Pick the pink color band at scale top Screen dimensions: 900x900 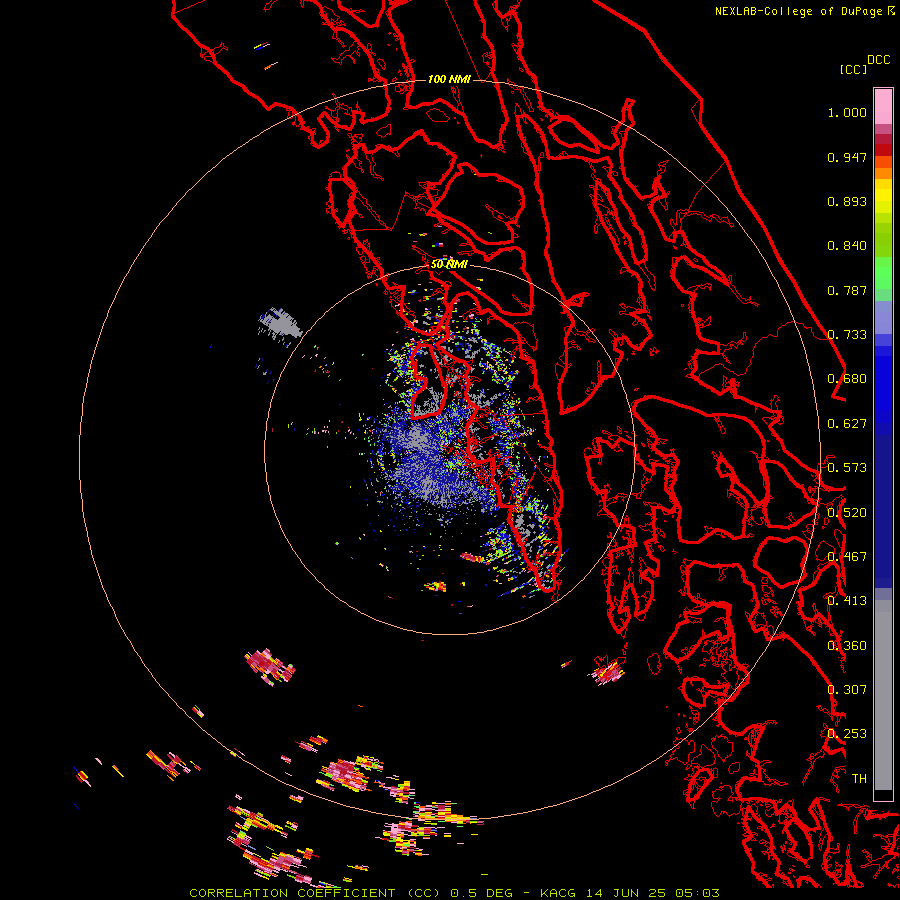(883, 107)
